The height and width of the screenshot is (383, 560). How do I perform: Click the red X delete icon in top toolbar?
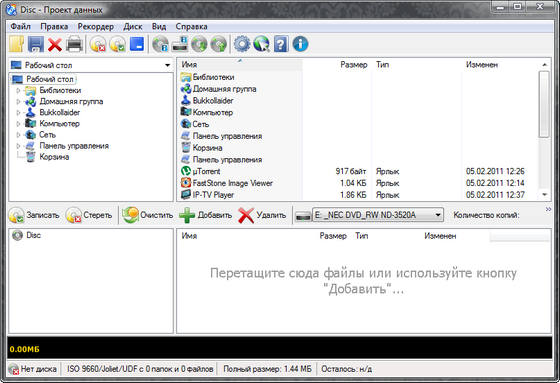point(55,45)
